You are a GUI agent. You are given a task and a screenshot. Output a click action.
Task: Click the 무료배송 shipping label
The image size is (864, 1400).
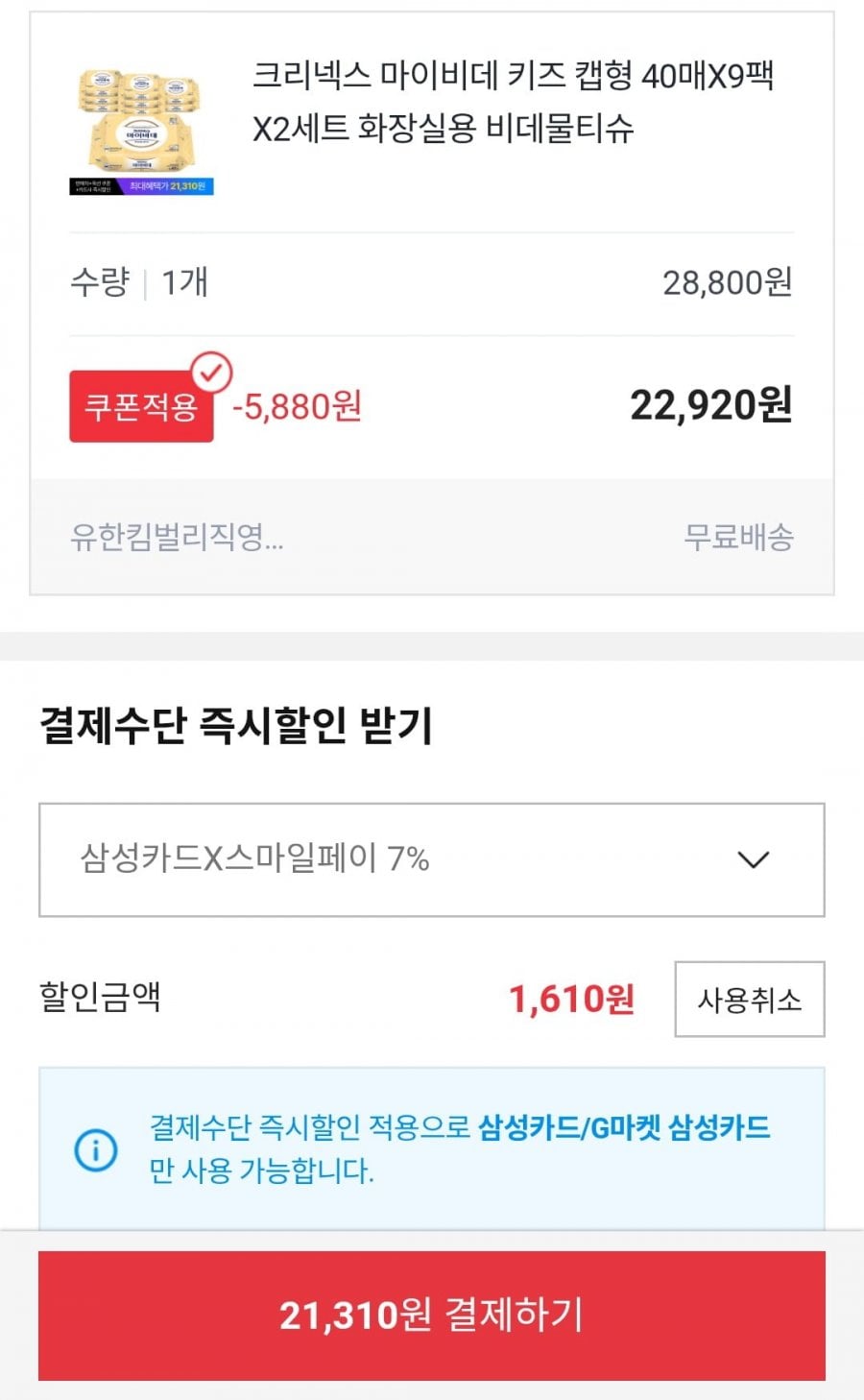[738, 537]
